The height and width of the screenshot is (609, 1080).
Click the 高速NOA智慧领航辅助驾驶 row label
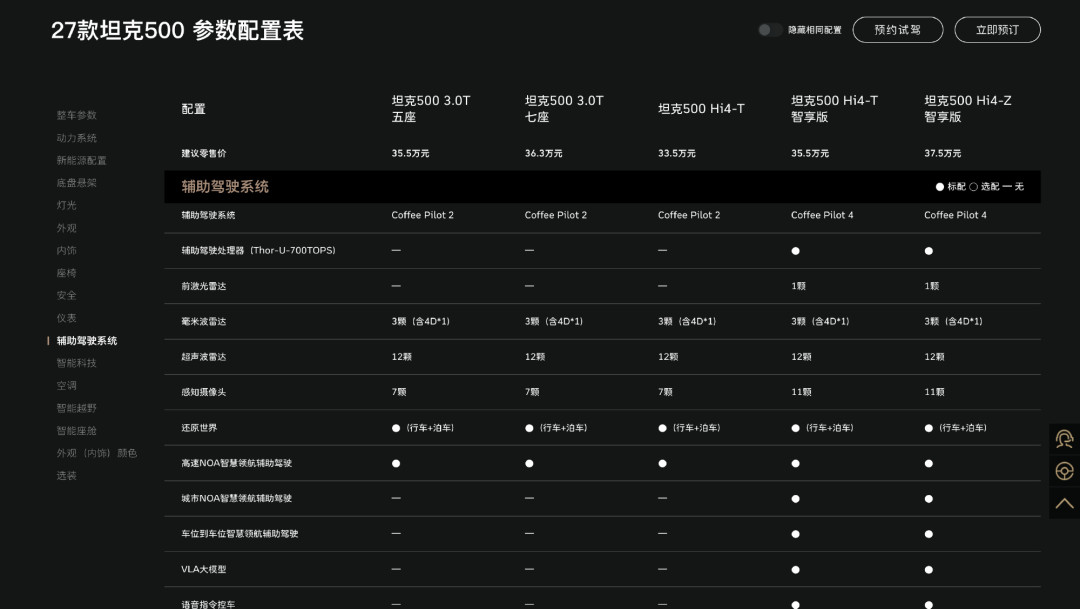[x=237, y=463]
